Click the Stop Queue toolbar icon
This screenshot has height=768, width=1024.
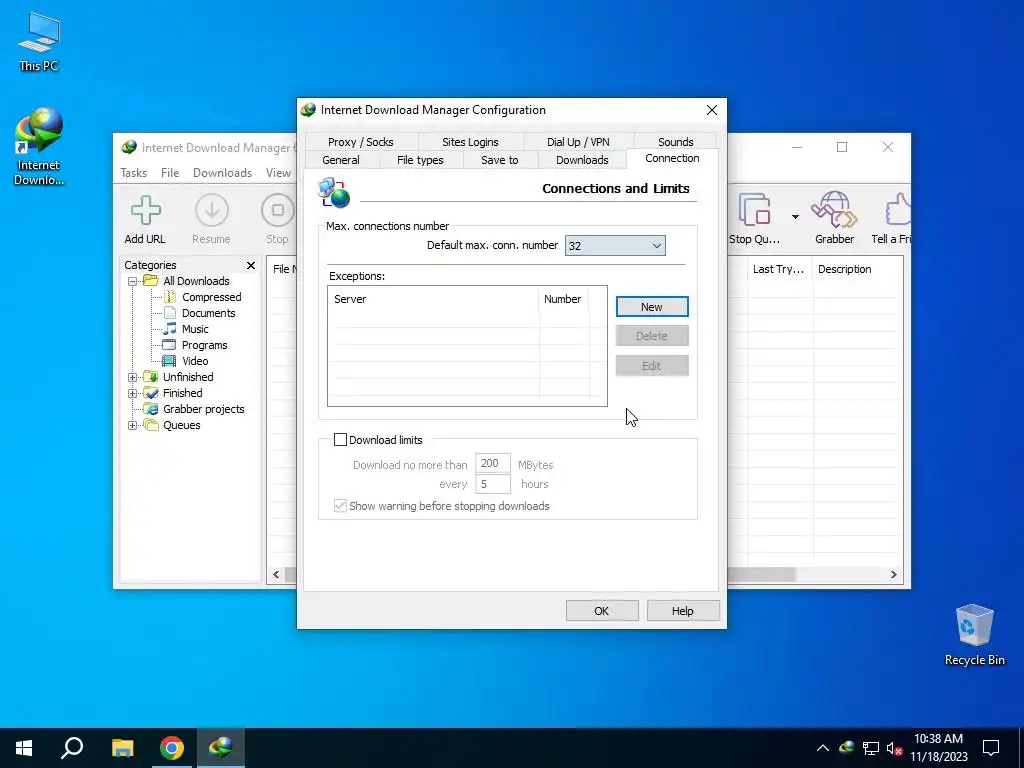[754, 219]
